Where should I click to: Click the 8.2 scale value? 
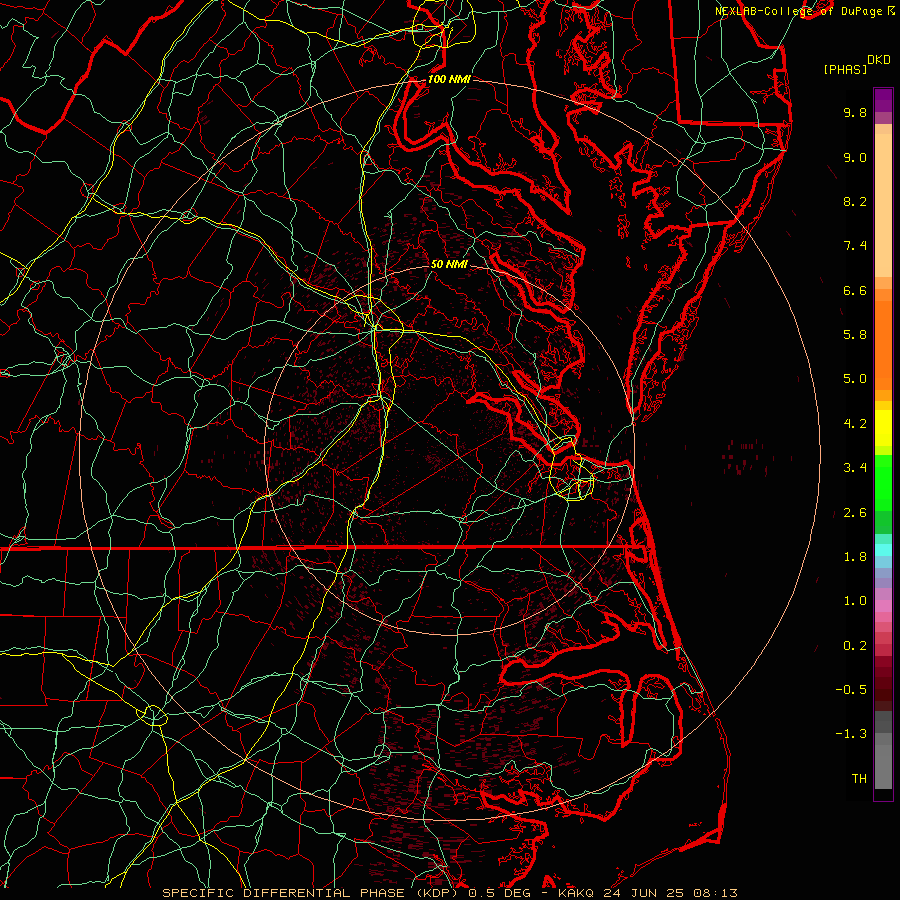(855, 201)
